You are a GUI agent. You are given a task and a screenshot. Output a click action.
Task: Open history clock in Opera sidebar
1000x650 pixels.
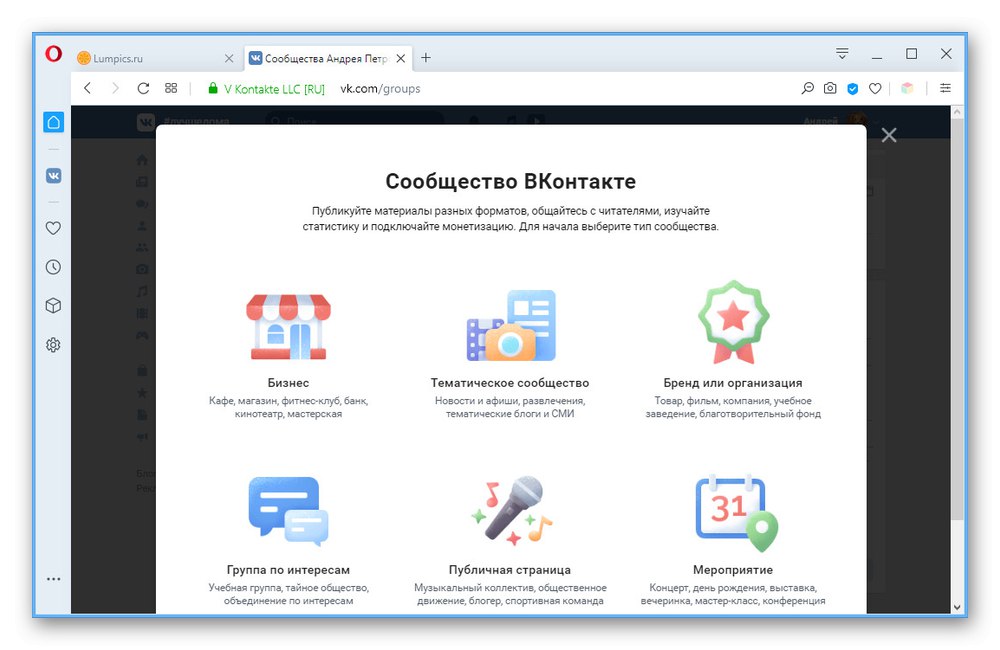tap(54, 267)
